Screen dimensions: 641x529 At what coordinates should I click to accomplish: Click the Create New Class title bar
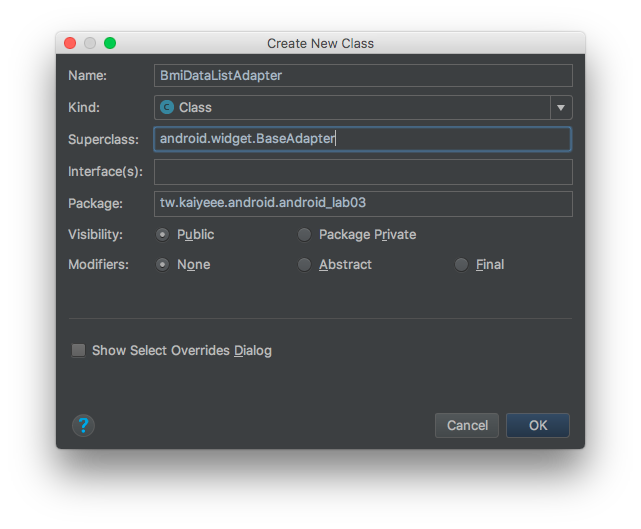(x=320, y=43)
